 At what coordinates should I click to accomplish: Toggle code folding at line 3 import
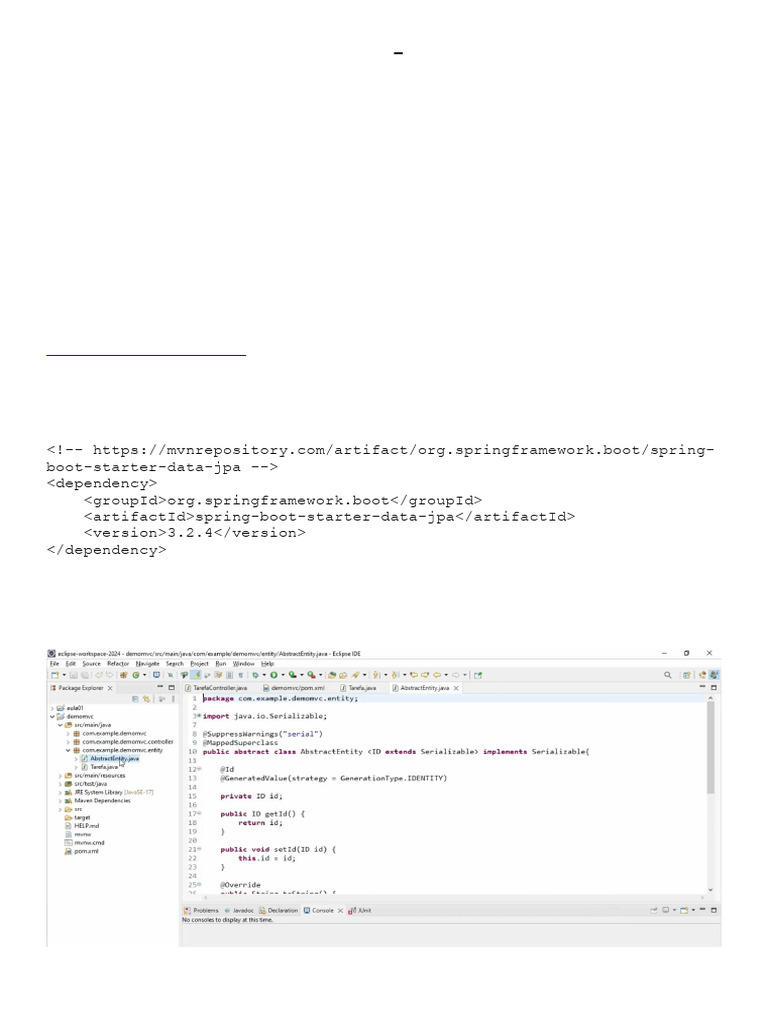point(199,716)
